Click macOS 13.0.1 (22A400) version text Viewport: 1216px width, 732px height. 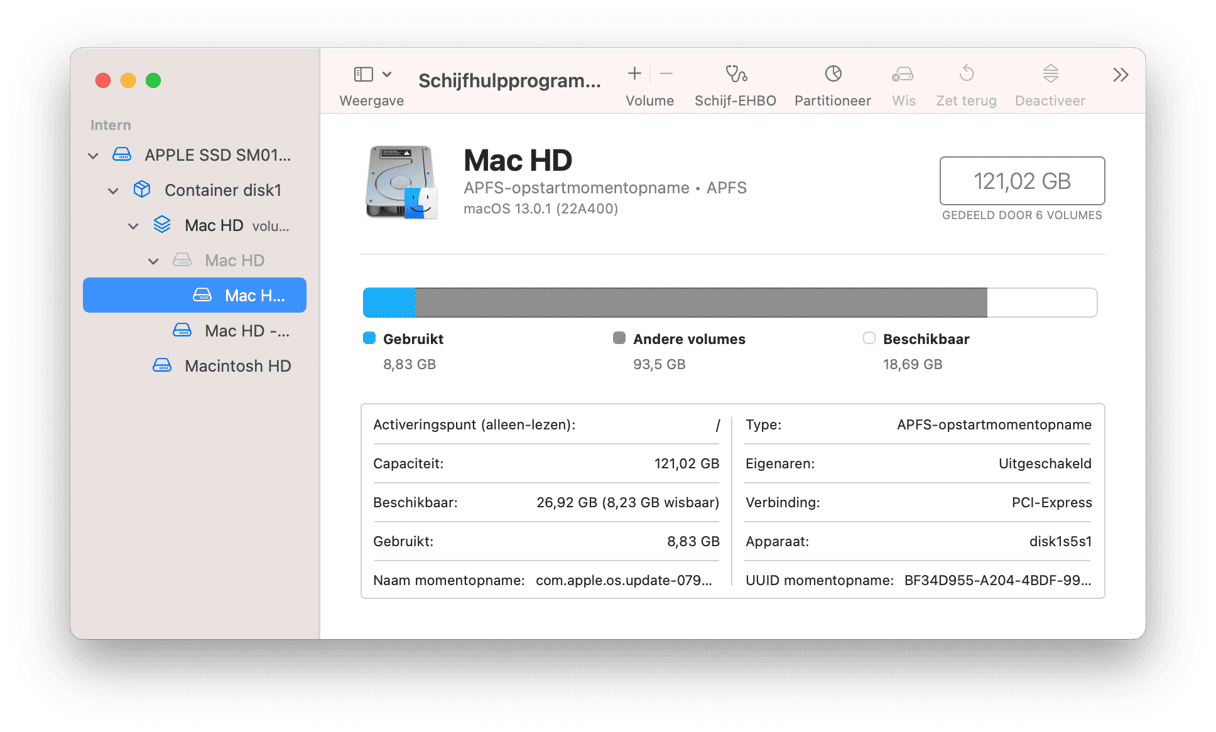click(x=541, y=209)
